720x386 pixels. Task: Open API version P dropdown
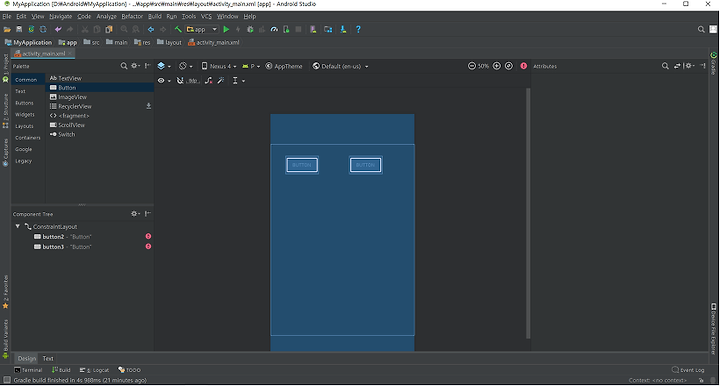coord(251,66)
